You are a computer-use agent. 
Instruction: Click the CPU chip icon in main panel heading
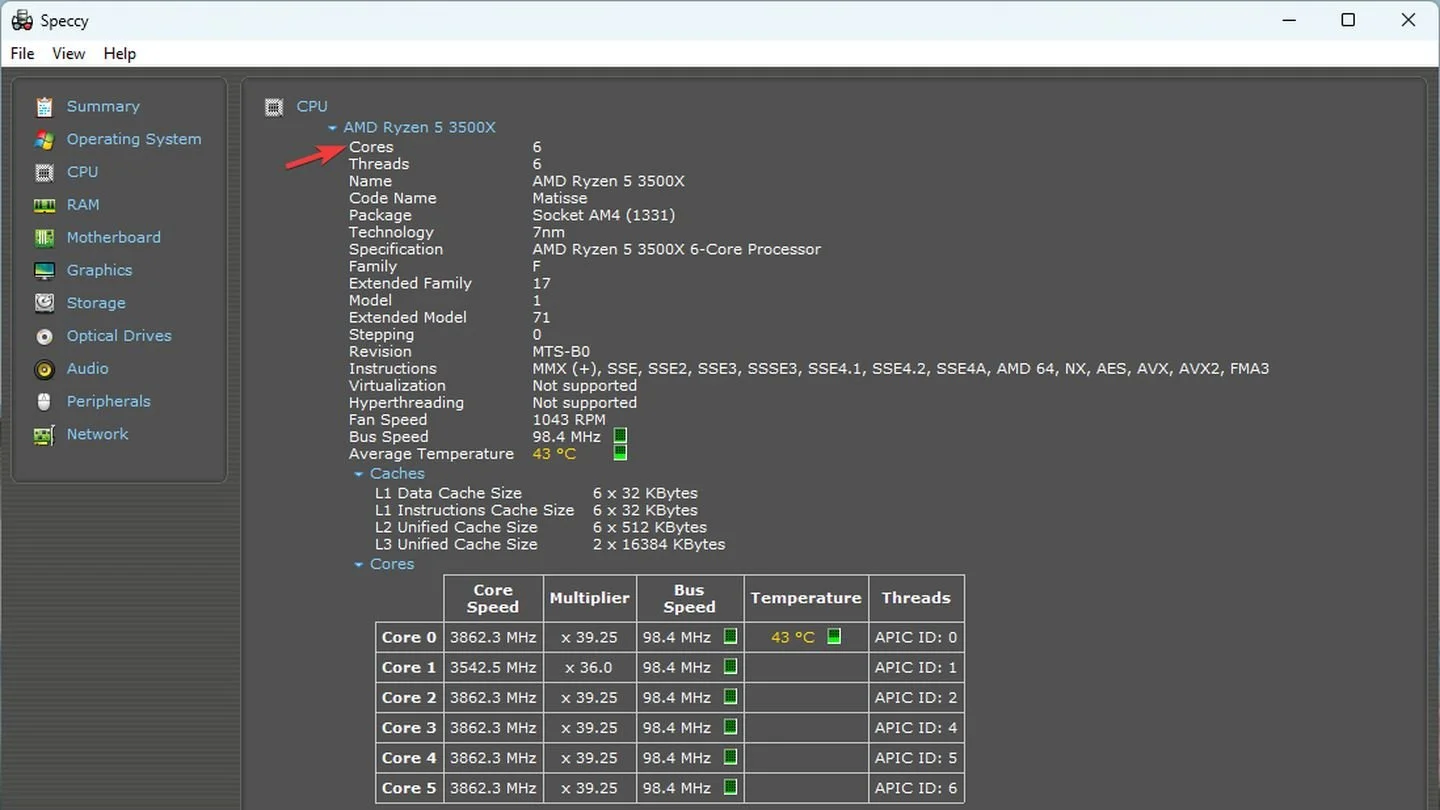tap(274, 106)
